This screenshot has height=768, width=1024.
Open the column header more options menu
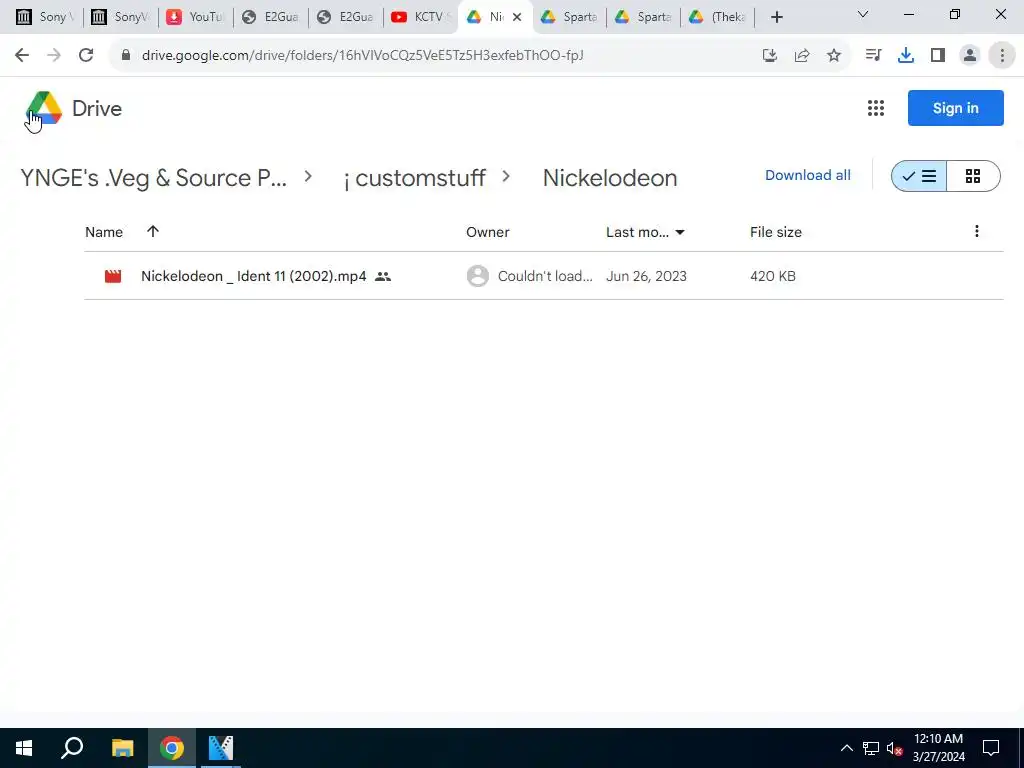click(x=976, y=231)
